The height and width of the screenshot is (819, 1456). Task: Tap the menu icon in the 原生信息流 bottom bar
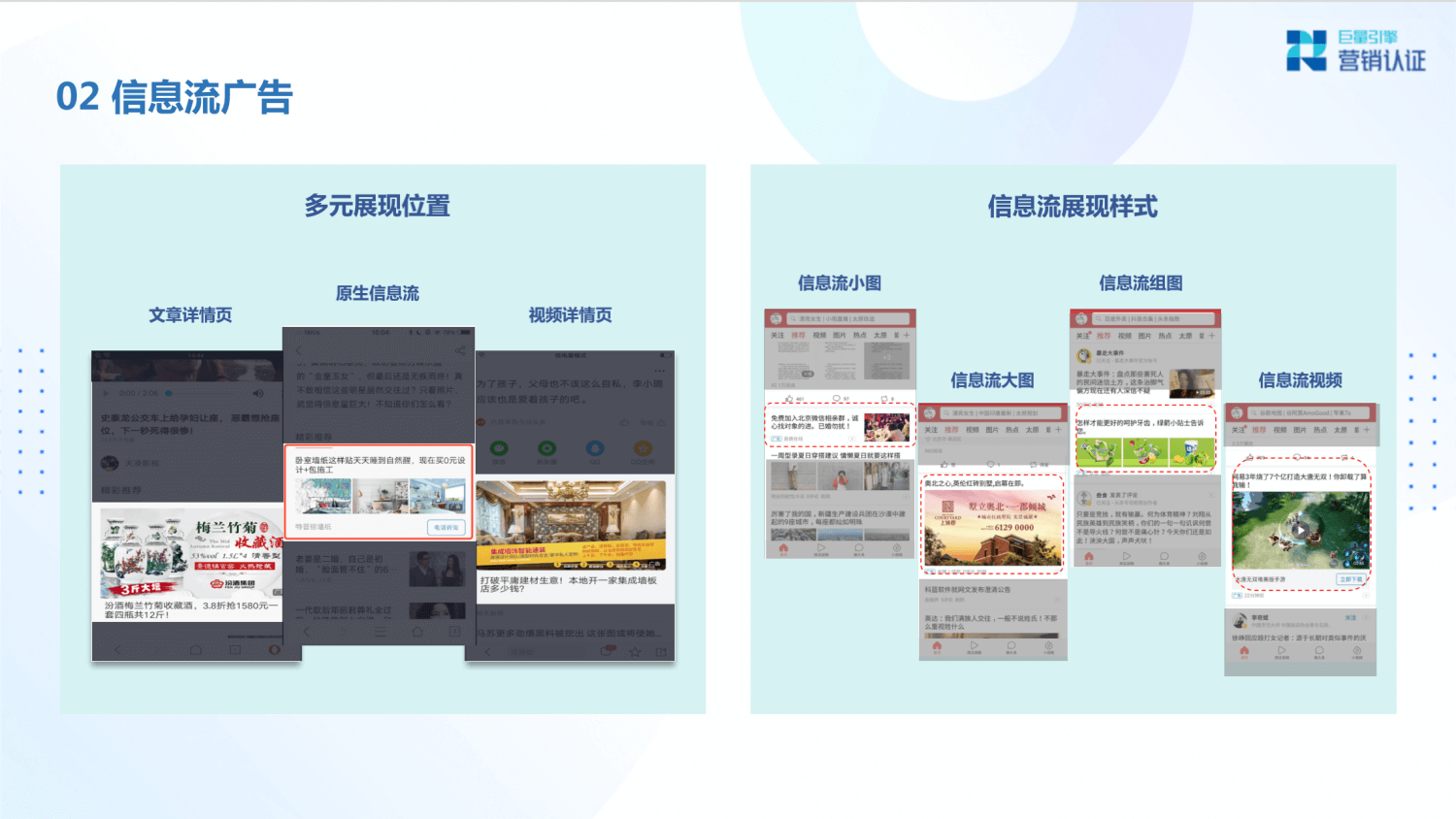(x=380, y=632)
